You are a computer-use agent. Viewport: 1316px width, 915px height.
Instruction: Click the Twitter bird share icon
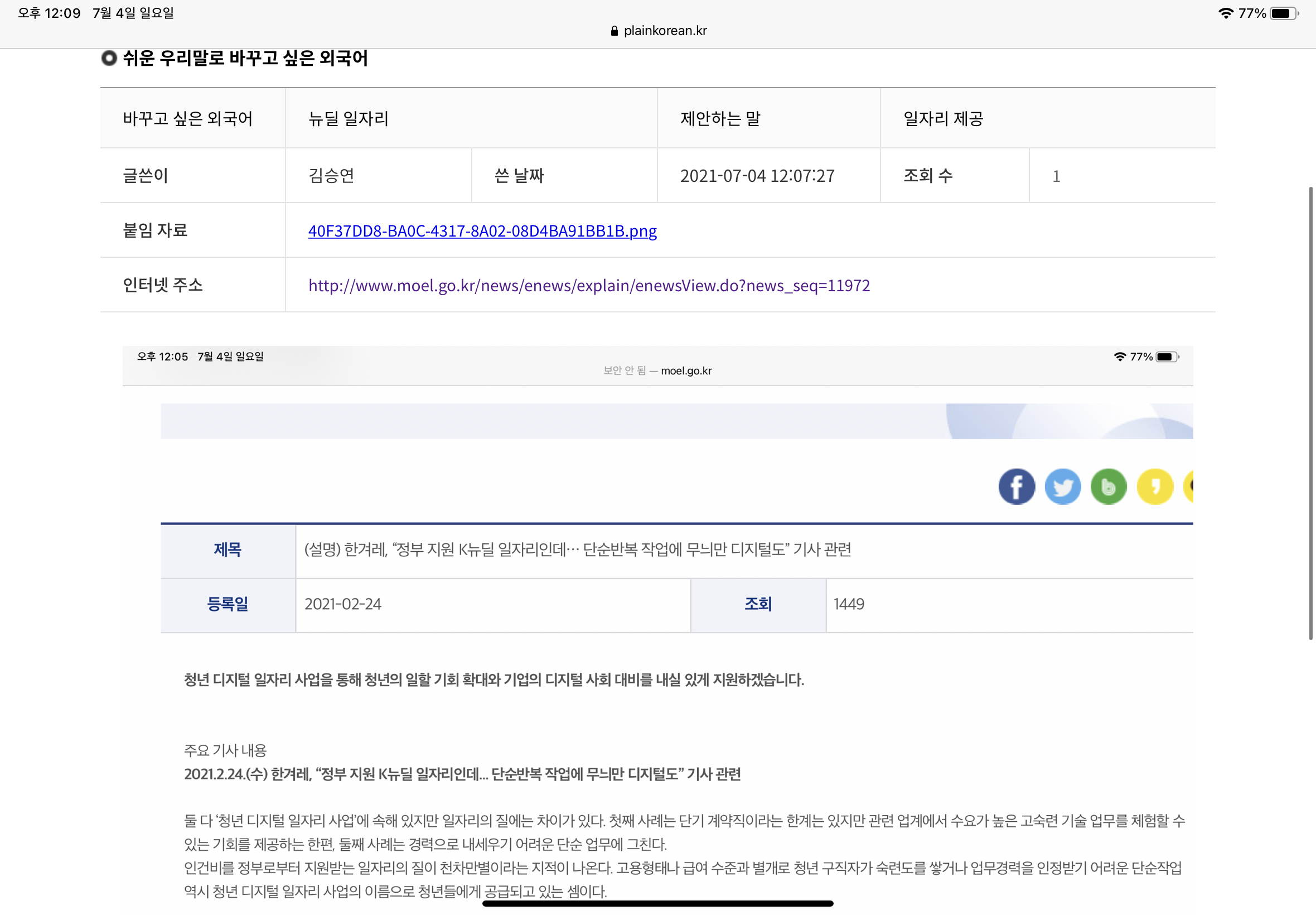pyautogui.click(x=1062, y=487)
